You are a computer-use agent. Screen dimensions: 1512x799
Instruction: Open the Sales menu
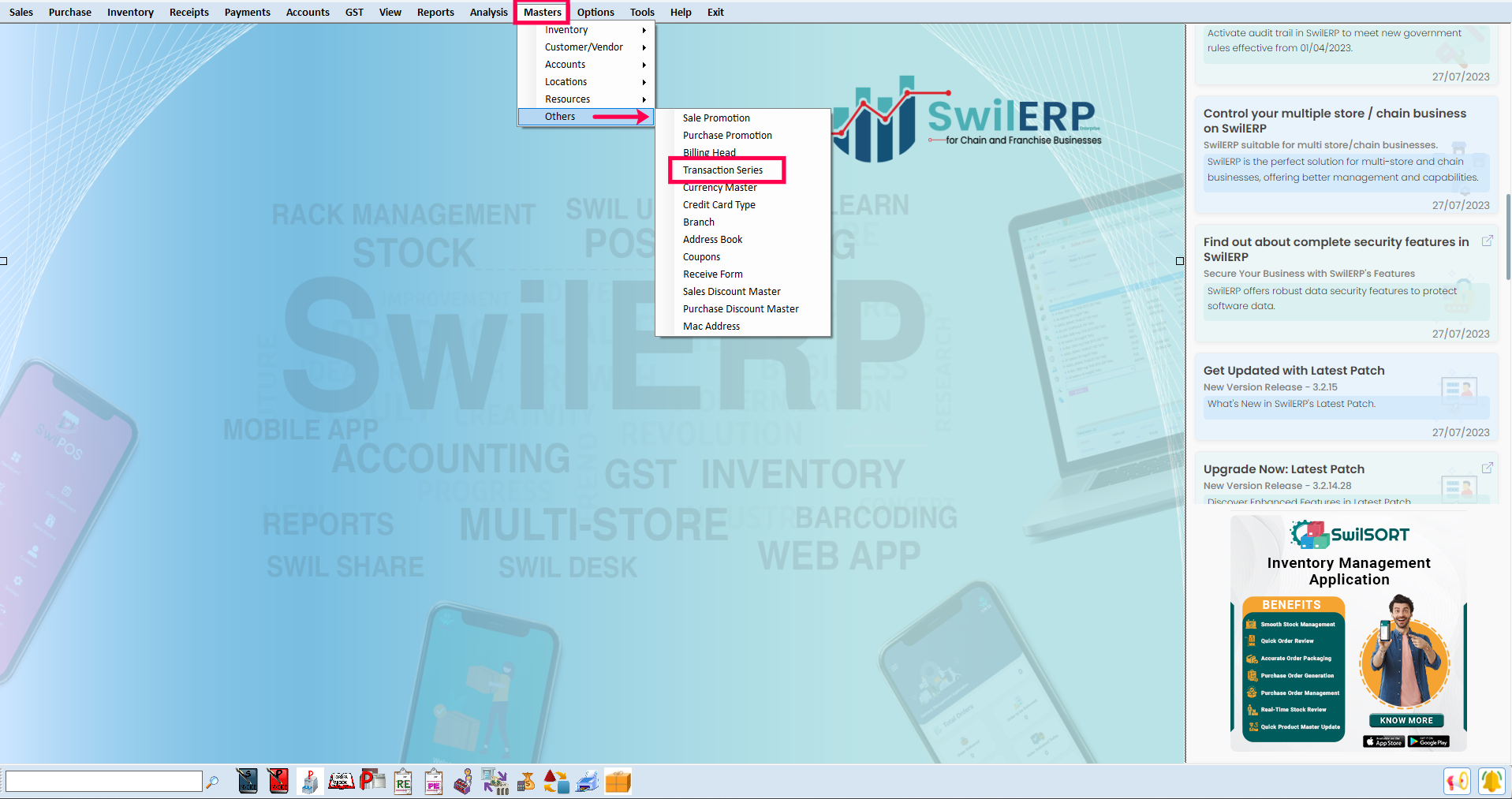(21, 12)
